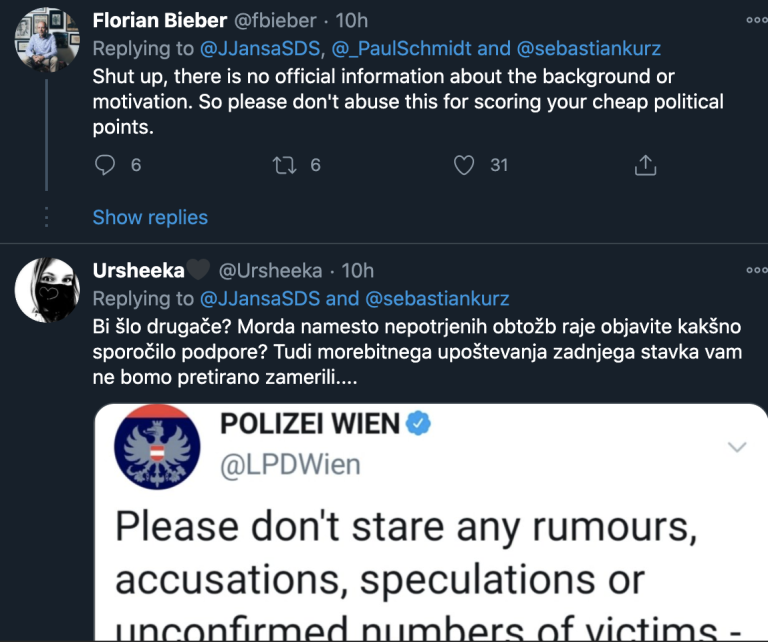This screenshot has width=768, height=642.
Task: Like Florian Bieber's tweet
Action: point(464,165)
